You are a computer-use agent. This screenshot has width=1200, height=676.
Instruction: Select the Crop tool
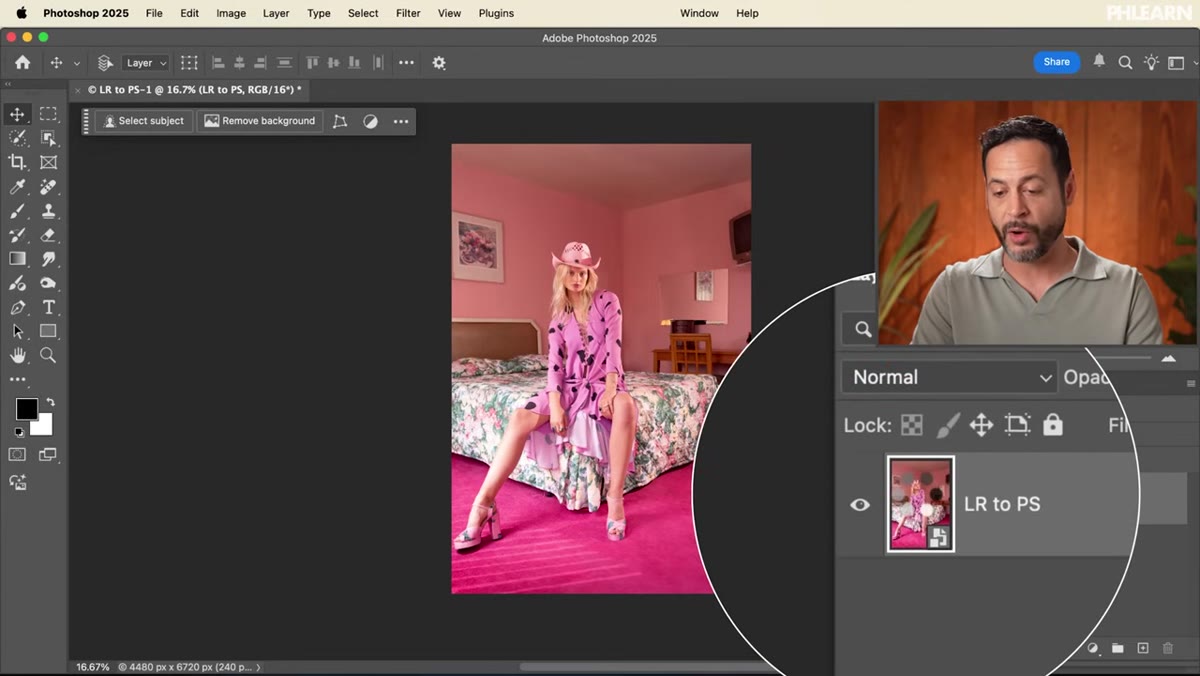pyautogui.click(x=18, y=162)
